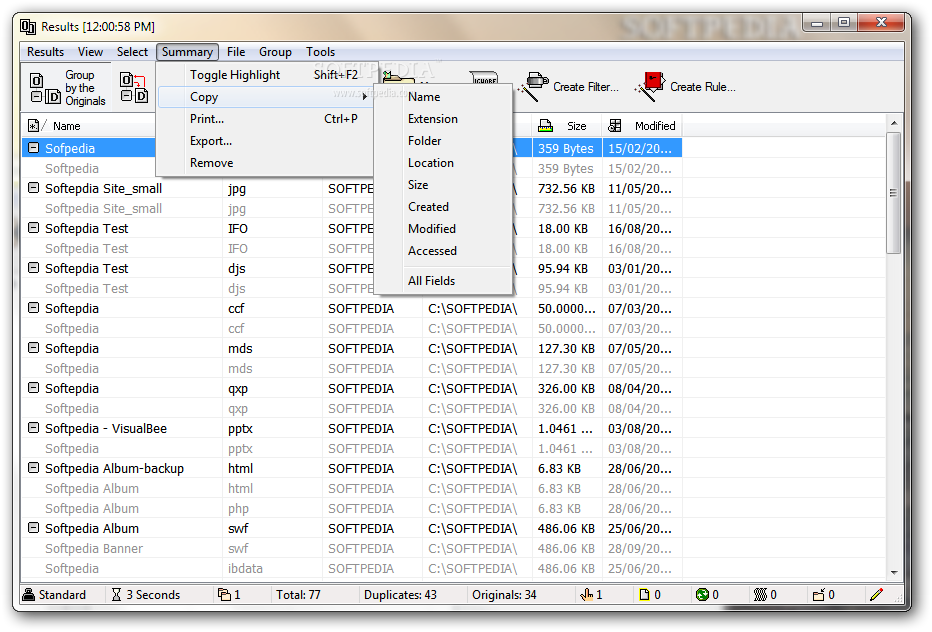The height and width of the screenshot is (632, 932).
Task: Collapse the Softpedia Album swf group
Action: tap(34, 527)
